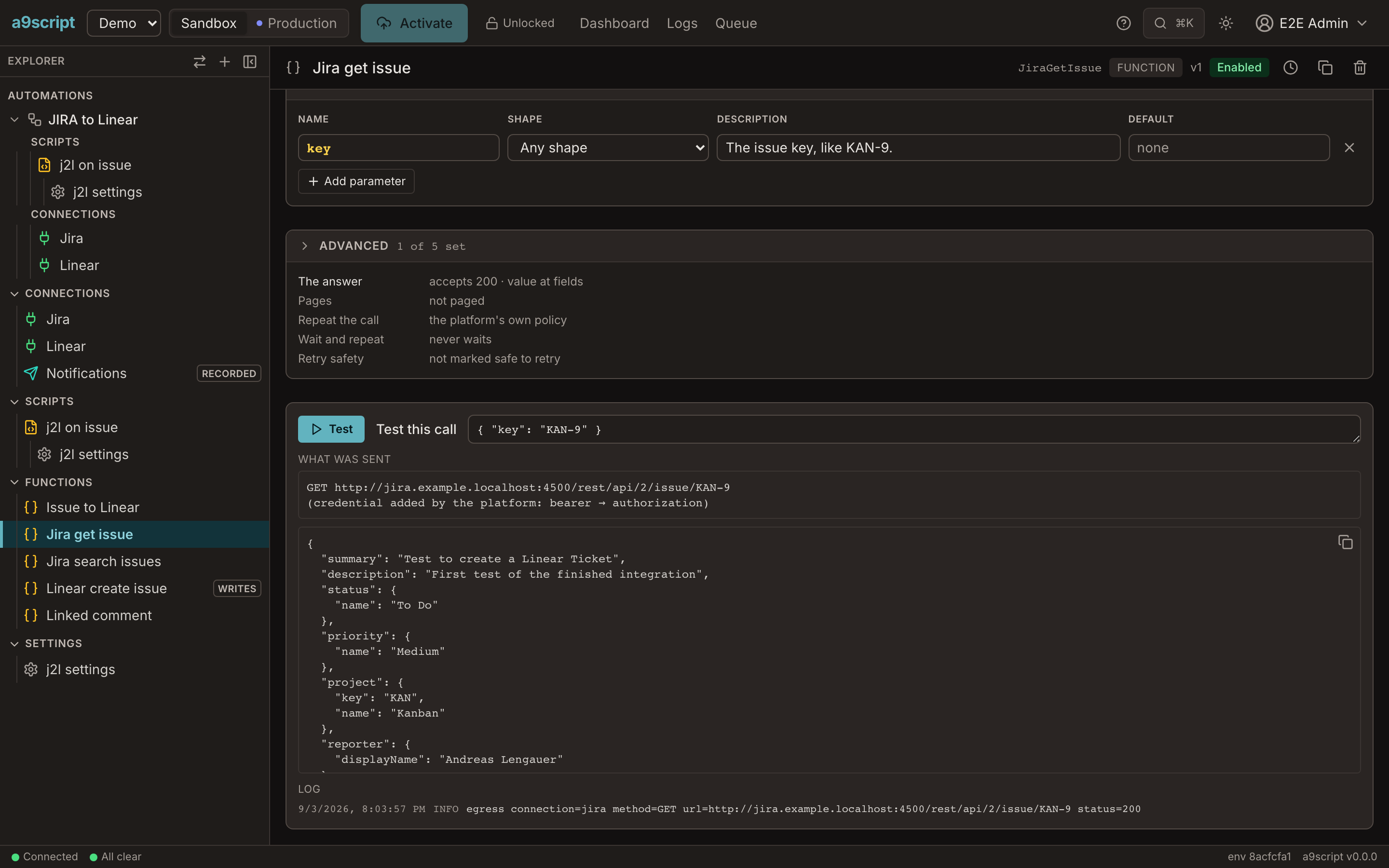Click the GET request URL text
Screen dimensions: 1389x868
pos(518,488)
